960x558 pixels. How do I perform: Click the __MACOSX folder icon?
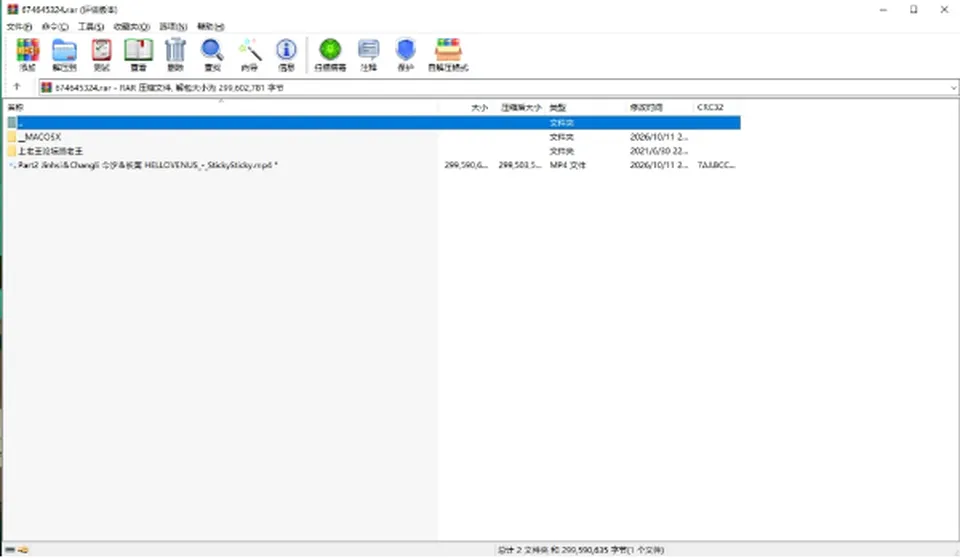[12, 137]
